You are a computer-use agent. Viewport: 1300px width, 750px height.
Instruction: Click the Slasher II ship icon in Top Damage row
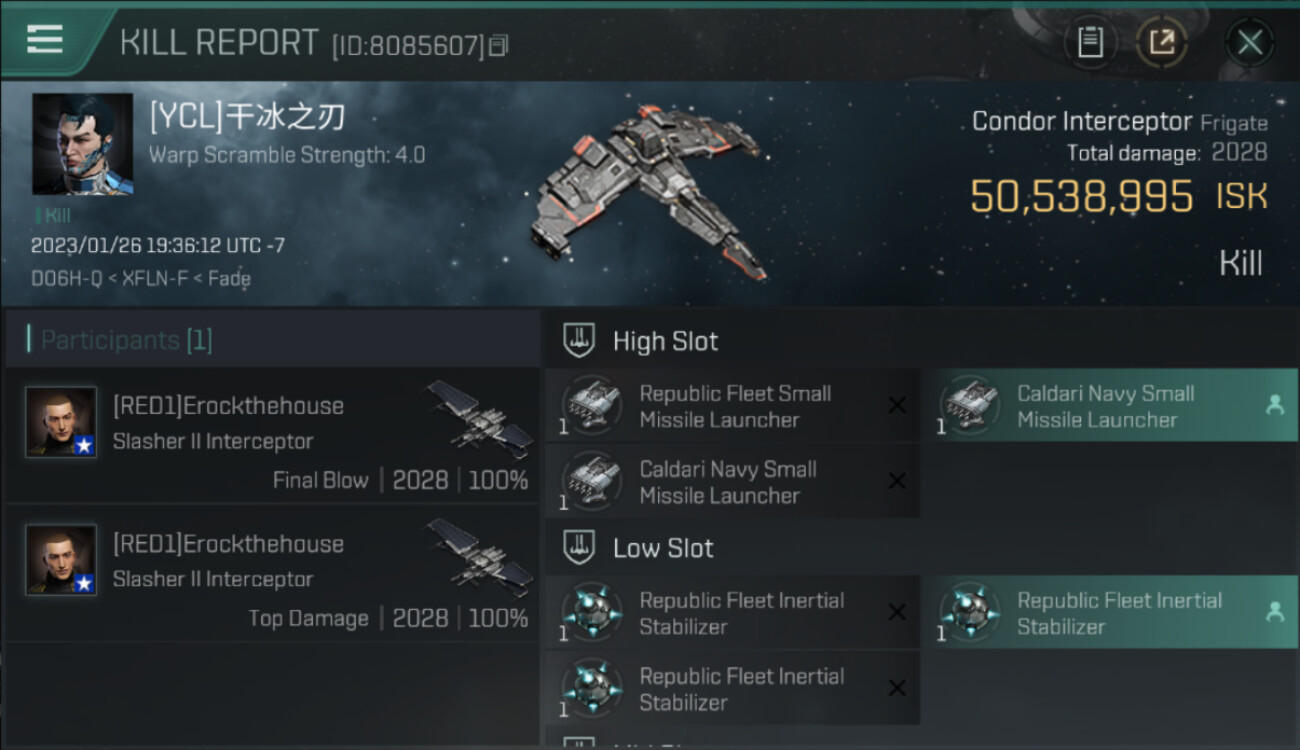[x=480, y=556]
